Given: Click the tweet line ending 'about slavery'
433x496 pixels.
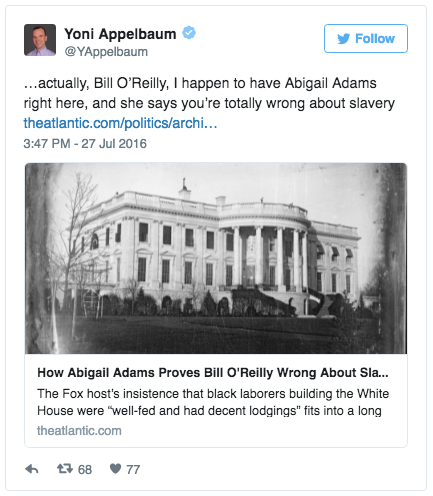Looking at the screenshot, I should pyautogui.click(x=209, y=103).
